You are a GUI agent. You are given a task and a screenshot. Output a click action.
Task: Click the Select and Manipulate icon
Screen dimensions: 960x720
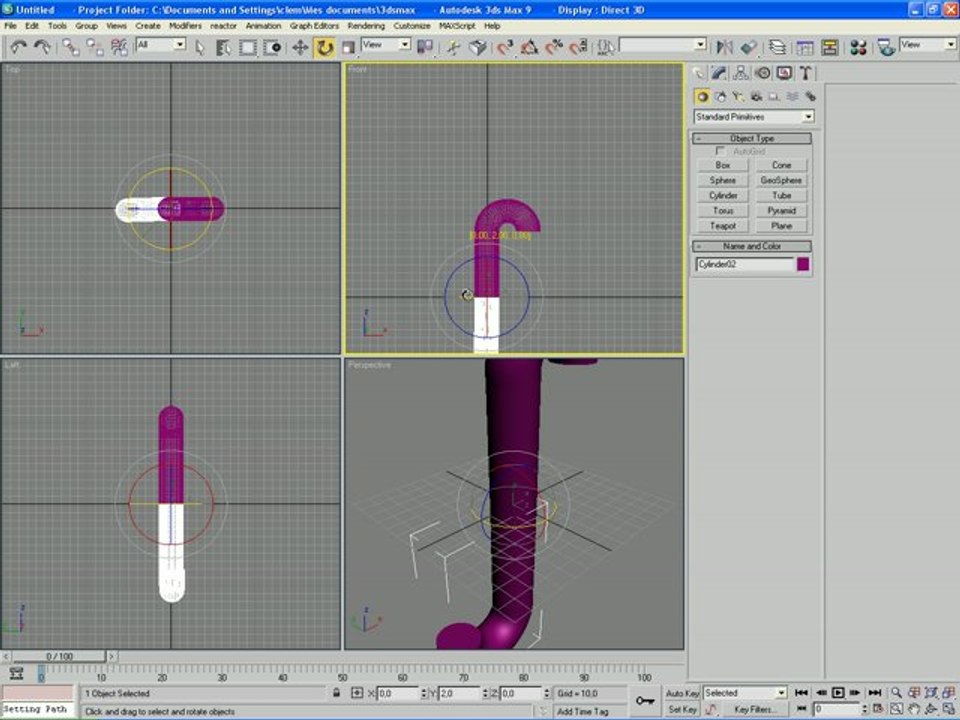pos(453,48)
